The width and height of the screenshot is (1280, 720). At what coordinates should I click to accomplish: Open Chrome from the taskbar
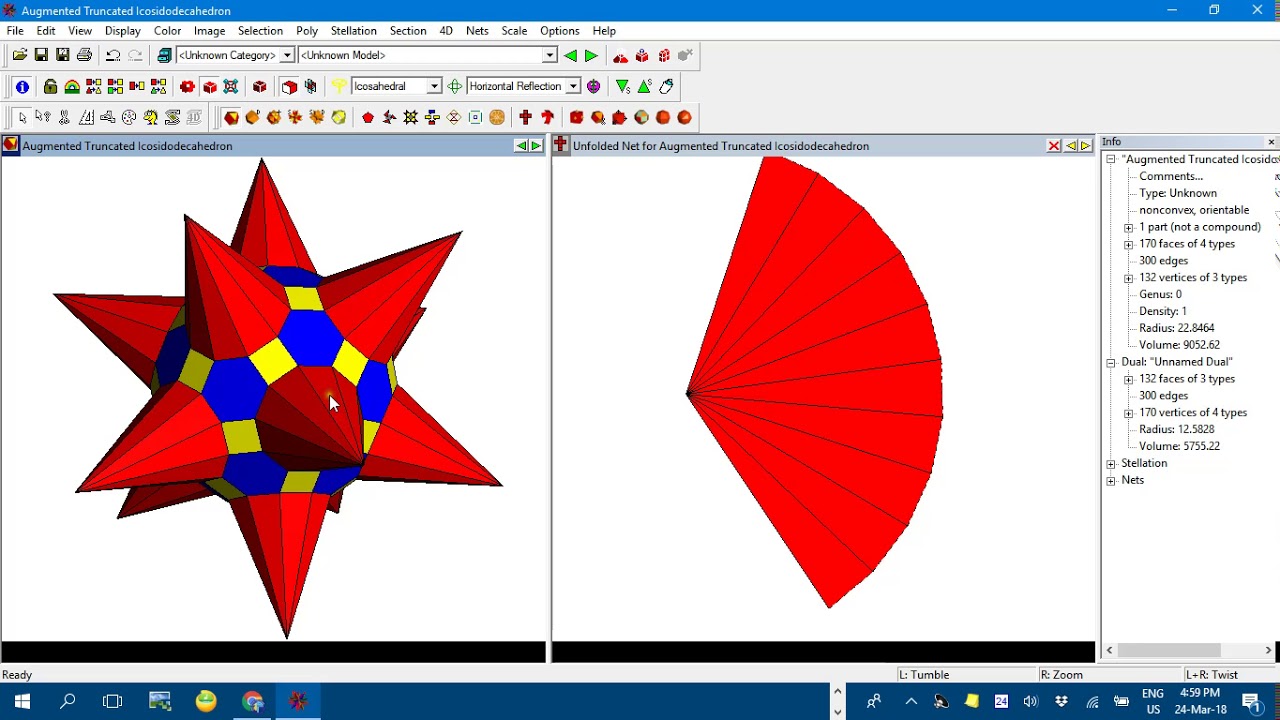click(252, 701)
